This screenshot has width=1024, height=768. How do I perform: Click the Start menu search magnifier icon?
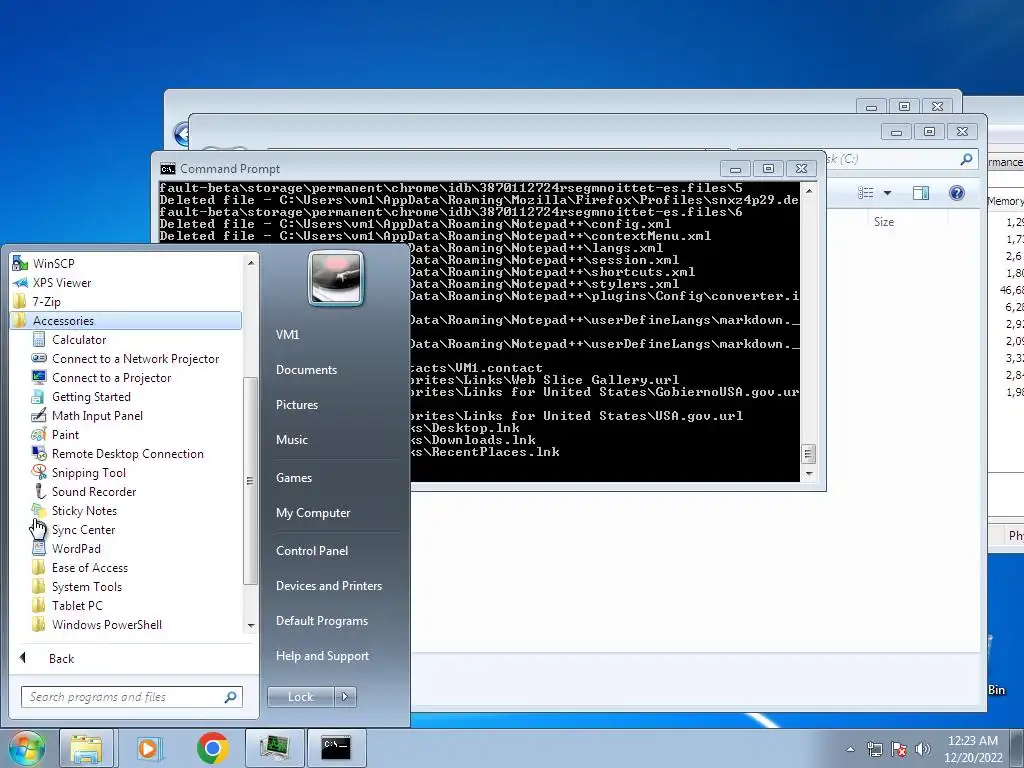click(230, 697)
